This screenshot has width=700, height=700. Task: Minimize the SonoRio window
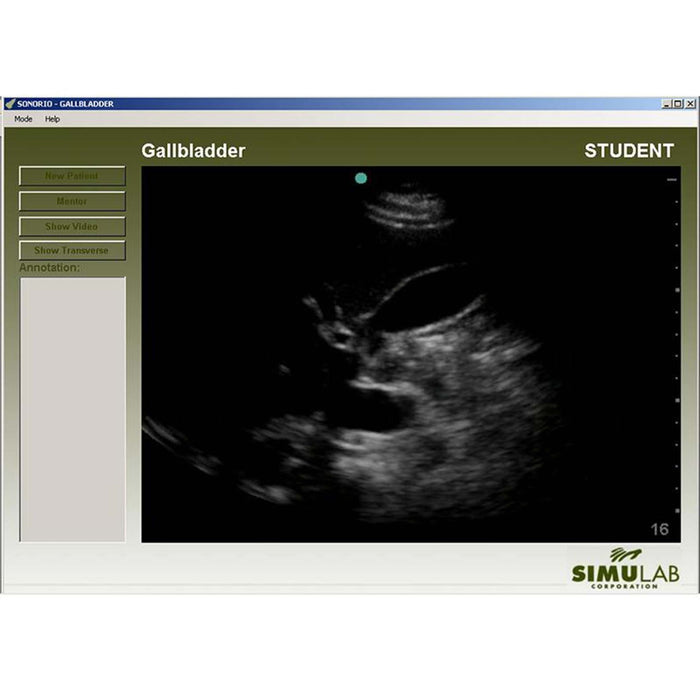pos(666,104)
